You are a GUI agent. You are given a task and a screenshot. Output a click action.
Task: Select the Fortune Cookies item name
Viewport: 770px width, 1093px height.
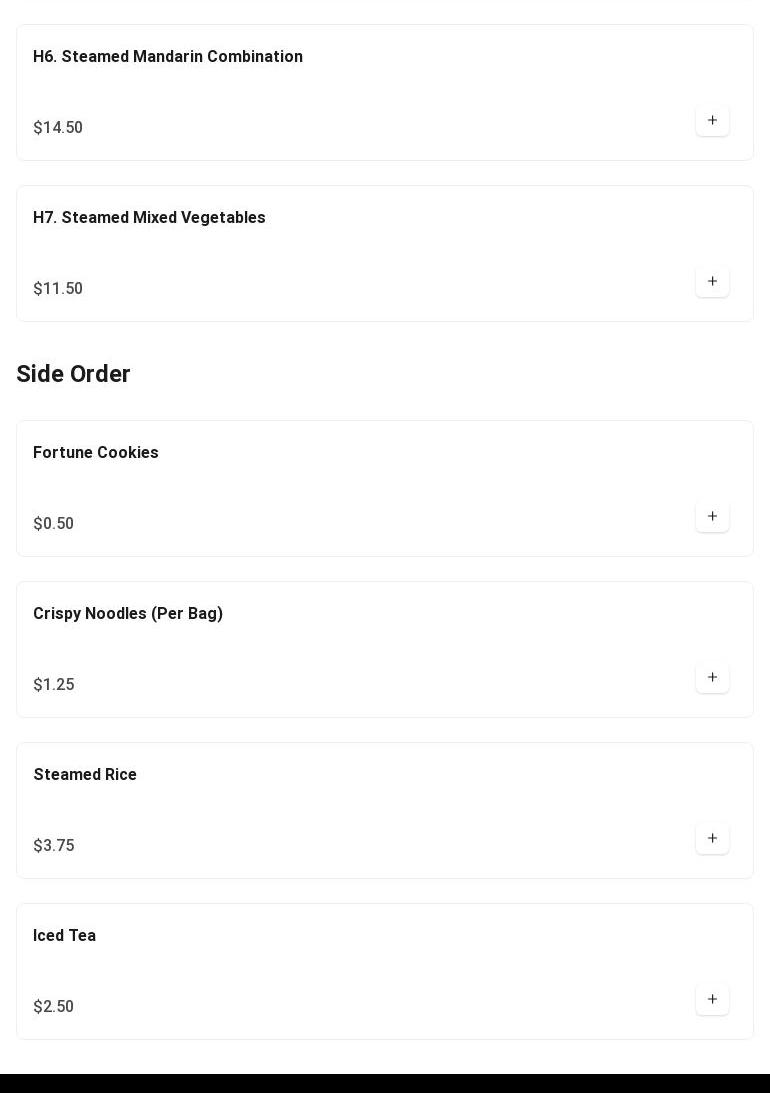tap(95, 452)
